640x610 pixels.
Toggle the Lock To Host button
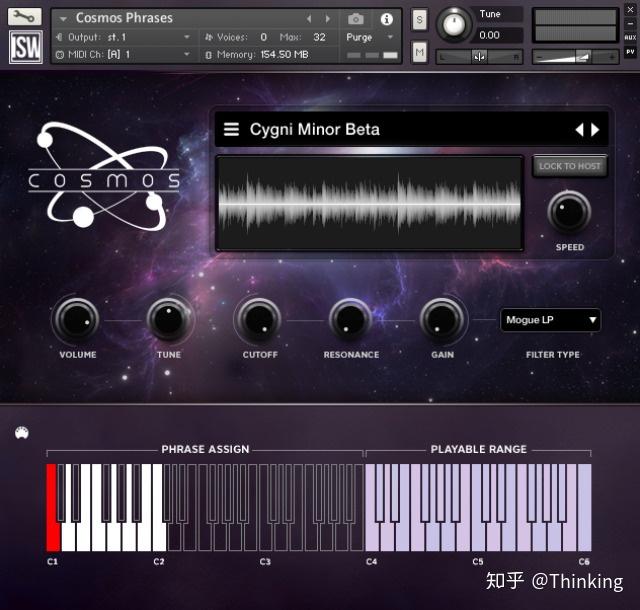coord(569,166)
